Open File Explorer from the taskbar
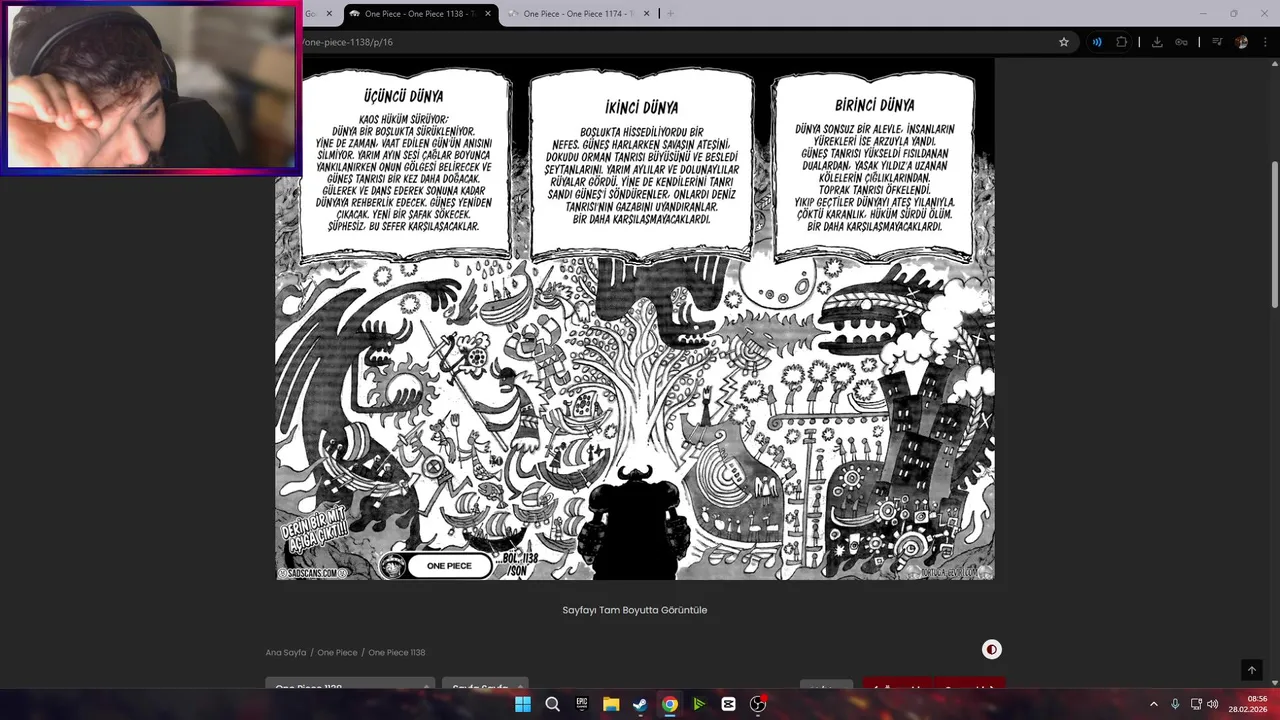 (611, 704)
